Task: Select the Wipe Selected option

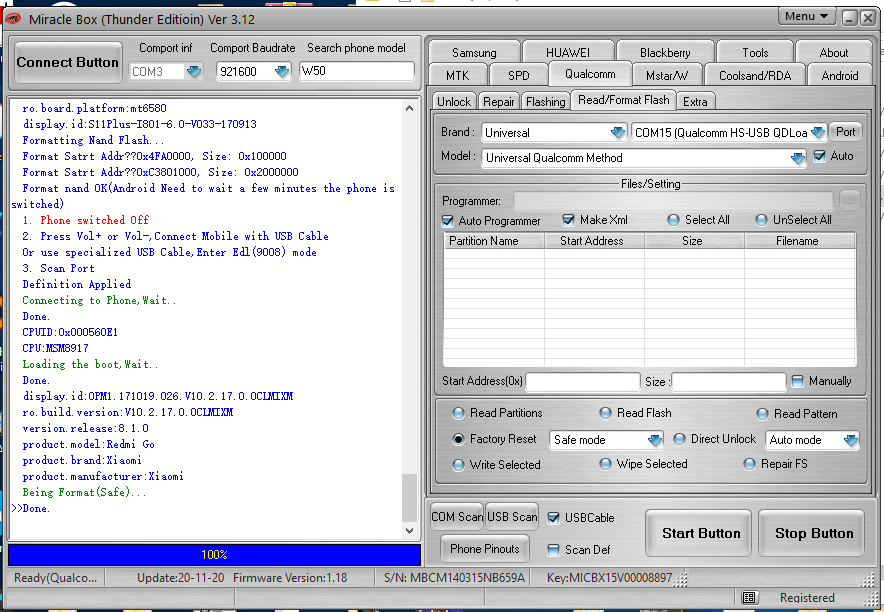Action: 605,464
